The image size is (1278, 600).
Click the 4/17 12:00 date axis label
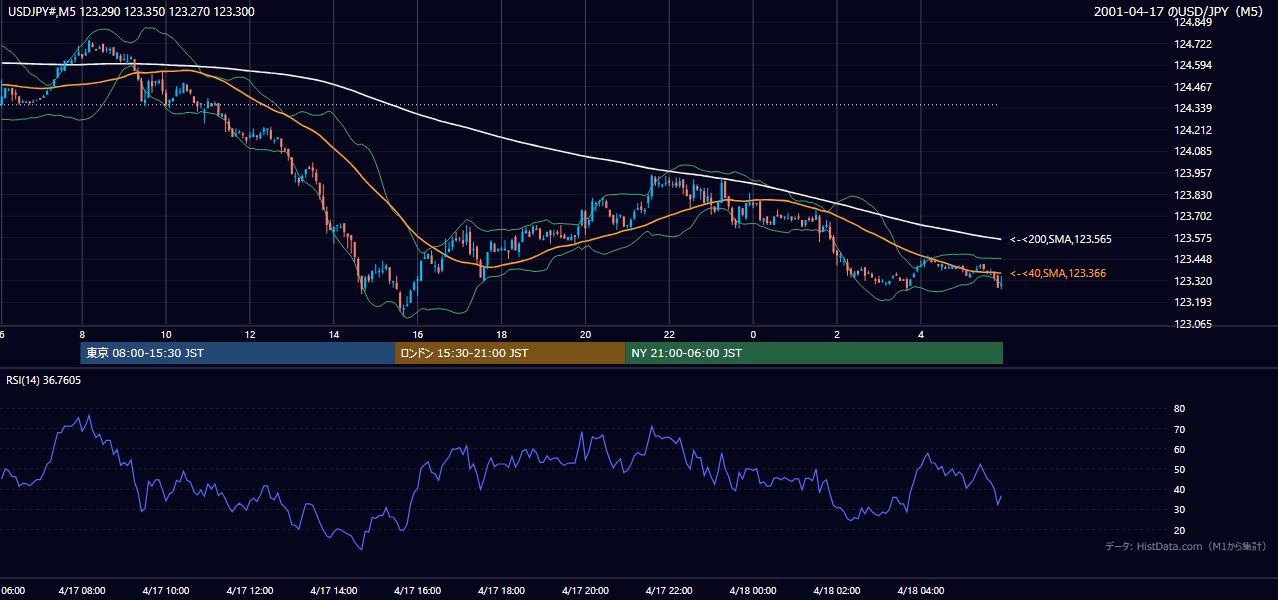(249, 590)
